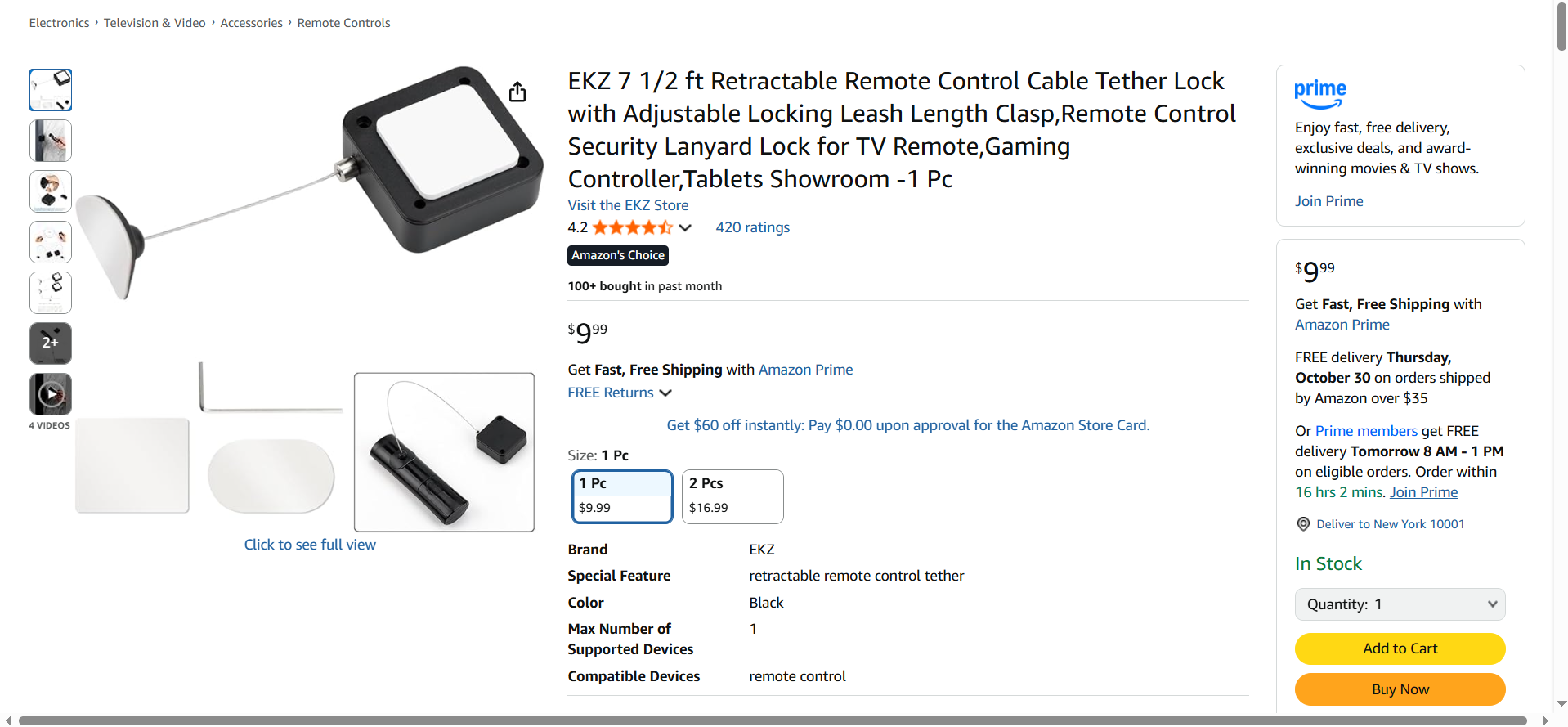Open the Remote Controls breadcrumb category

[x=343, y=23]
